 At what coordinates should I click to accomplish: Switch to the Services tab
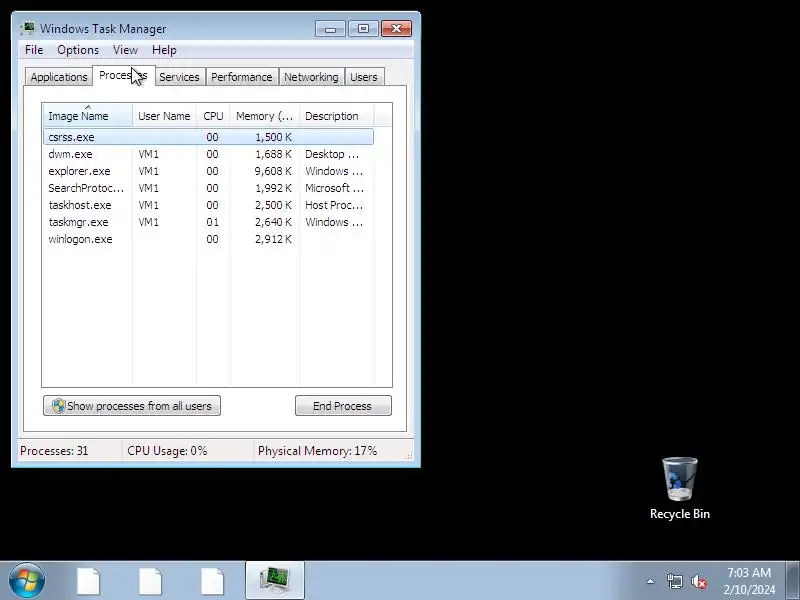[x=180, y=77]
